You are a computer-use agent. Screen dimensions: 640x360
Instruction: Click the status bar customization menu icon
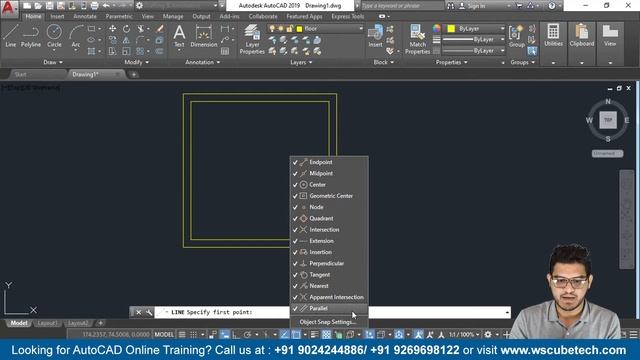(x=633, y=335)
